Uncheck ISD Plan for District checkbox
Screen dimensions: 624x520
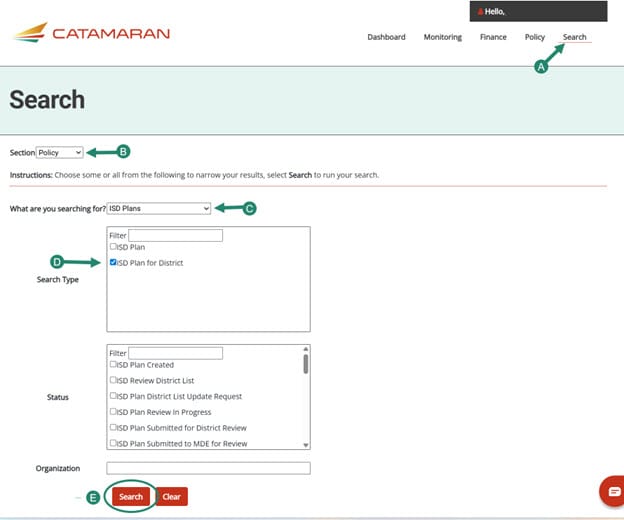tap(113, 262)
